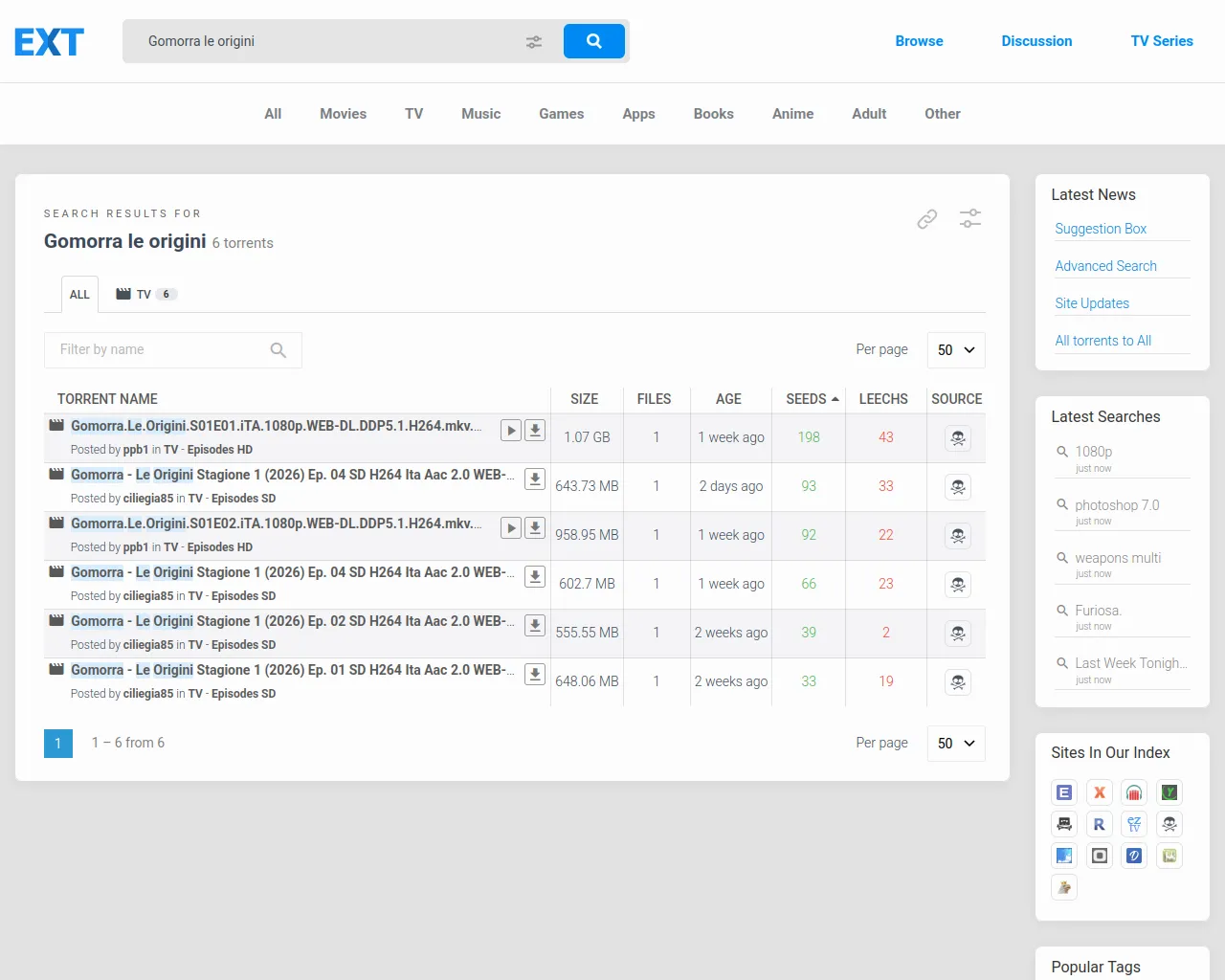Image resolution: width=1225 pixels, height=980 pixels.
Task: Open the Advanced Search link
Action: (x=1105, y=265)
